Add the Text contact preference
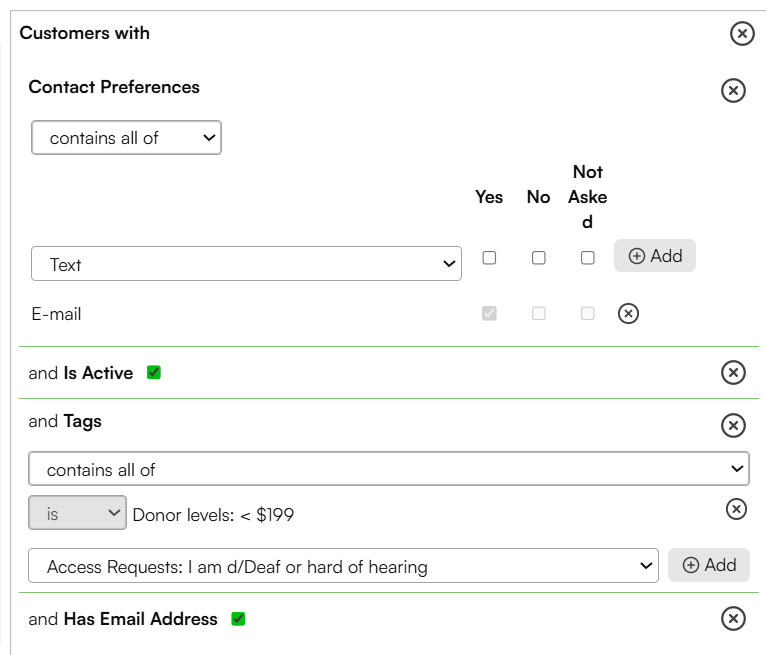Screen dimensions: 766x655 point(655,255)
